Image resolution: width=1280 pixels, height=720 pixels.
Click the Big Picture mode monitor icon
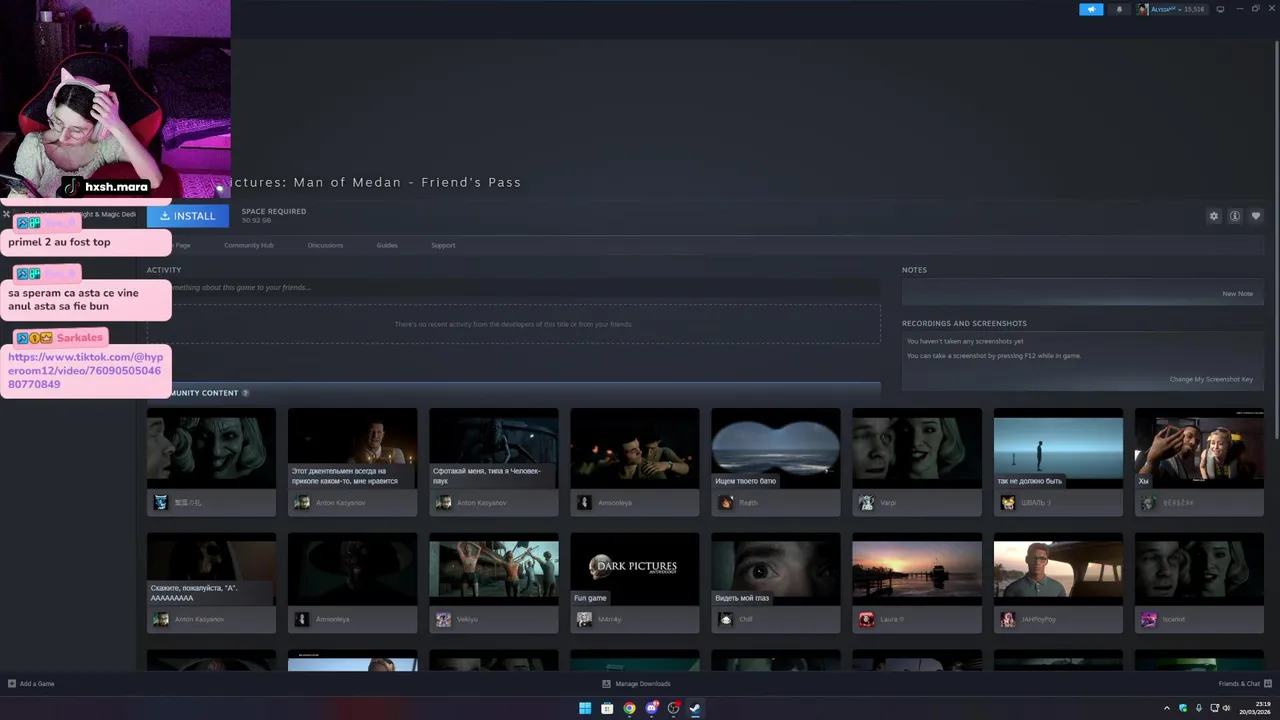pos(1220,9)
